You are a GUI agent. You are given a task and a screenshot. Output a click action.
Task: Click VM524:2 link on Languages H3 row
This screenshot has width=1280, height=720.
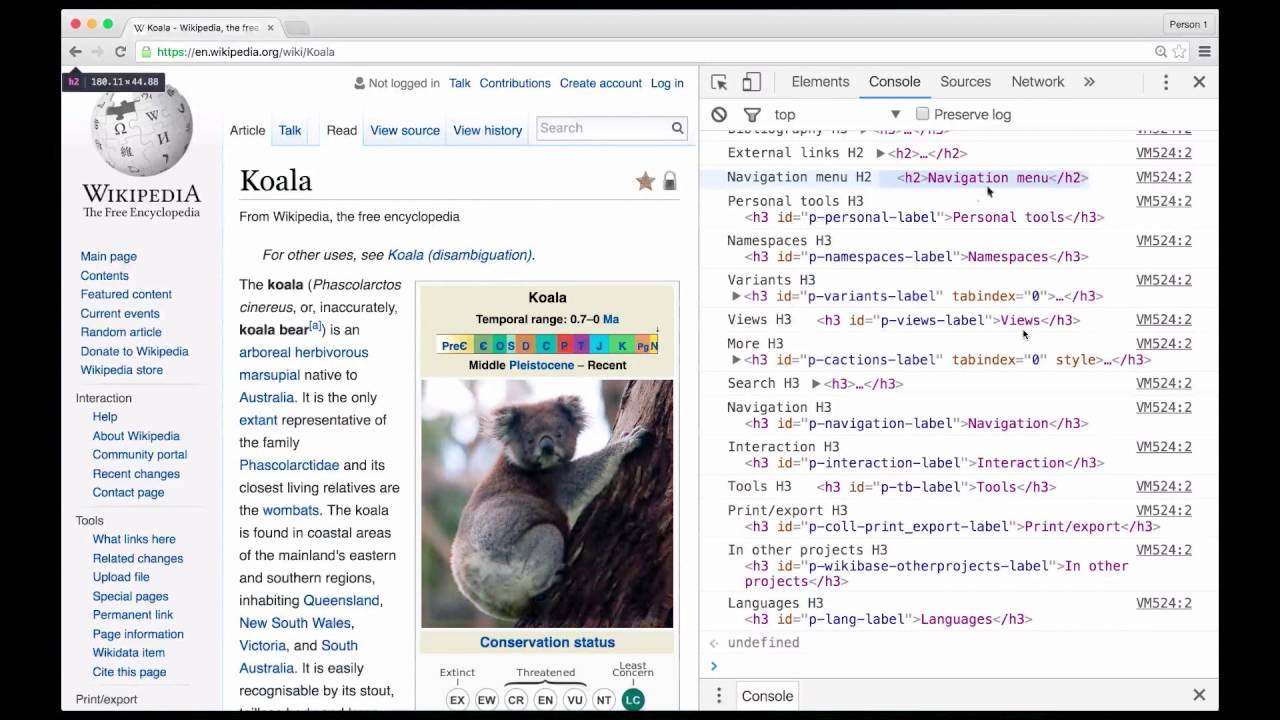[x=1164, y=603]
